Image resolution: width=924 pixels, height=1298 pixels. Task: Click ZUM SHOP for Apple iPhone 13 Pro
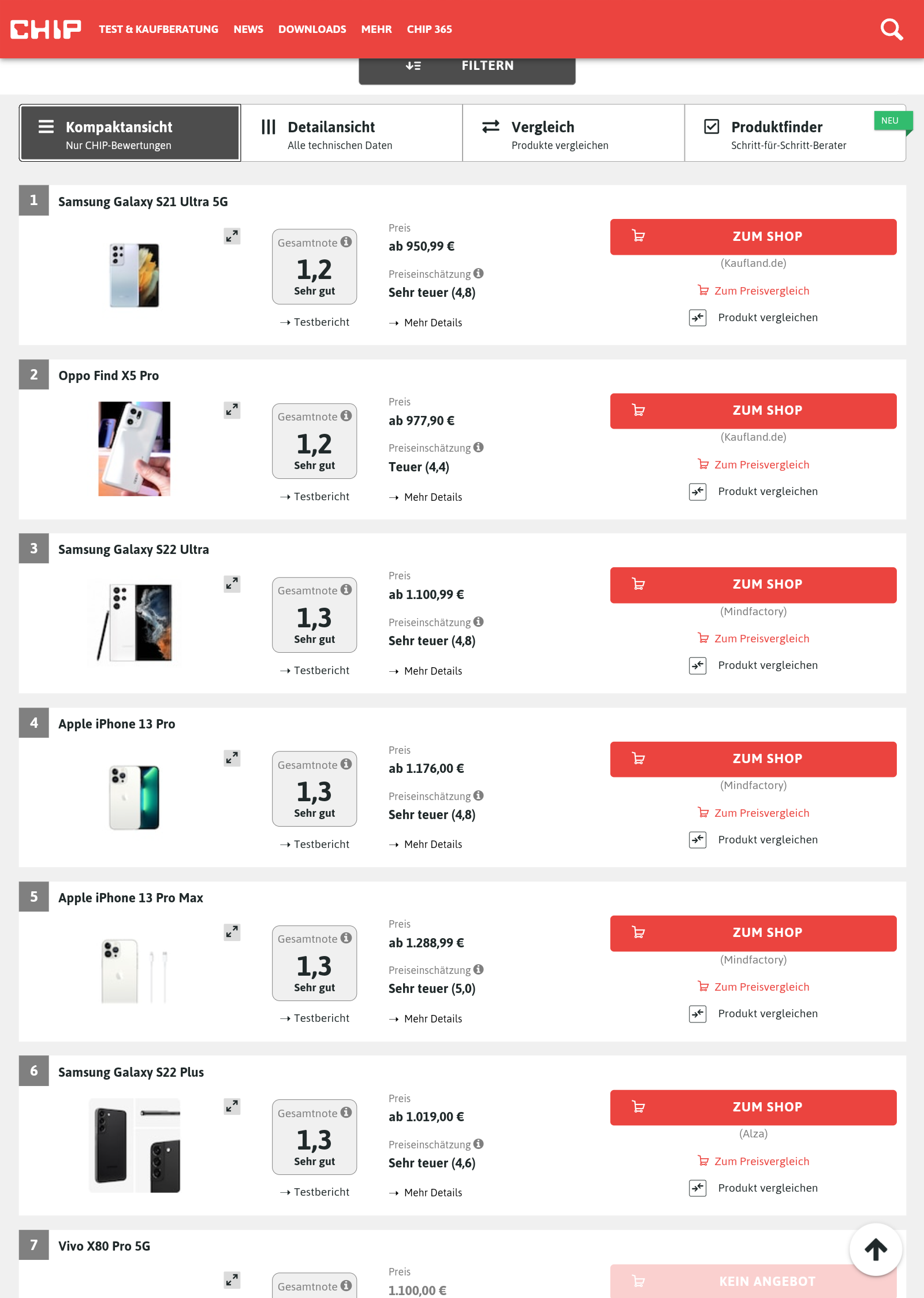click(x=753, y=759)
